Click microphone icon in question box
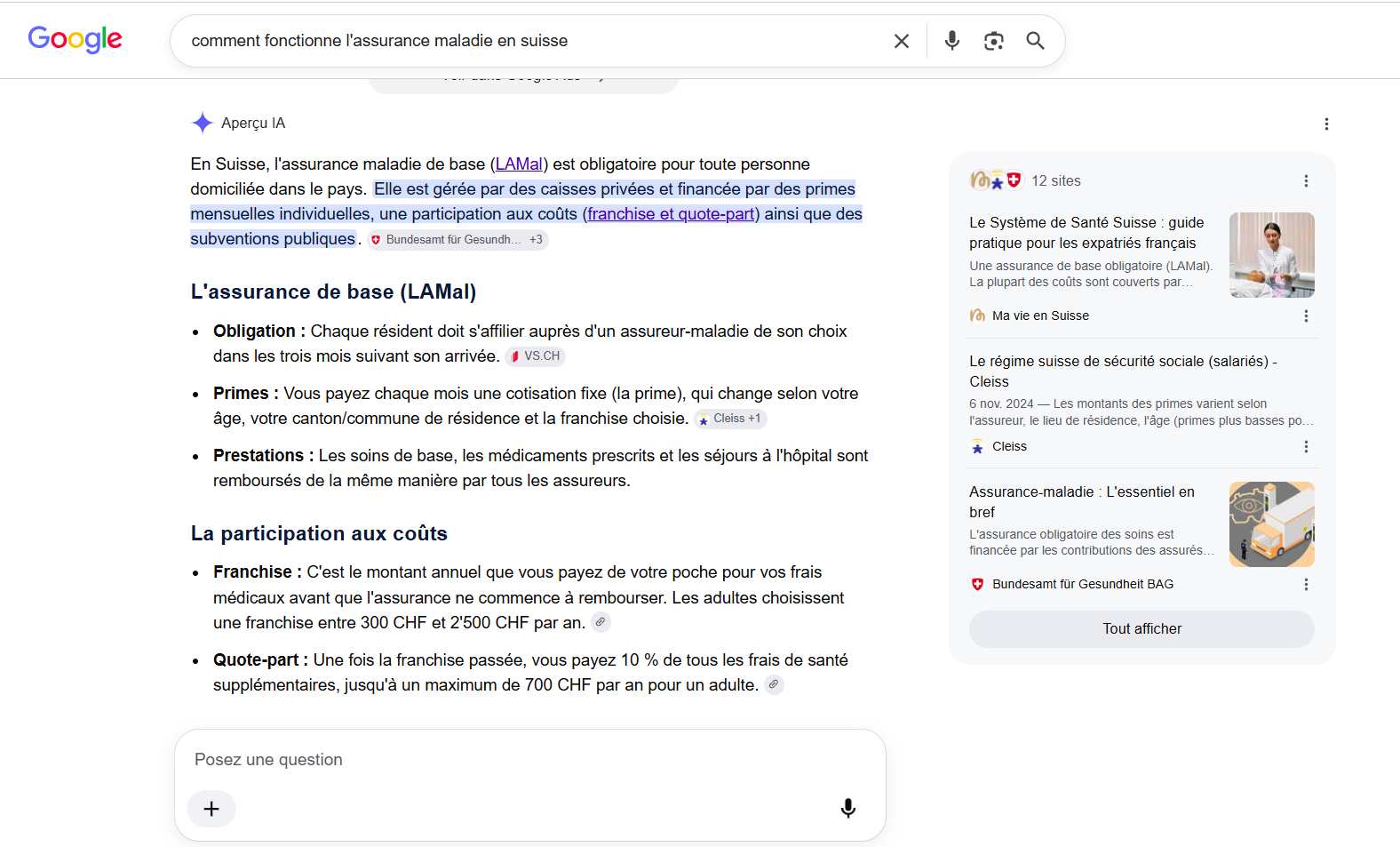The height and width of the screenshot is (847, 1400). point(847,809)
